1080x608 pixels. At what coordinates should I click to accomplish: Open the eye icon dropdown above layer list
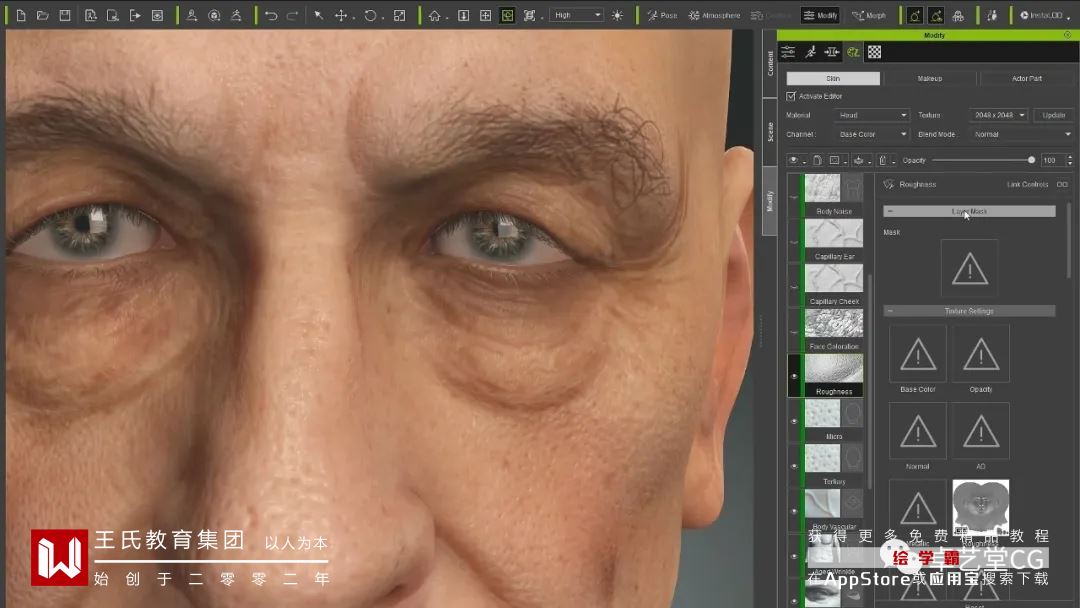click(x=796, y=160)
